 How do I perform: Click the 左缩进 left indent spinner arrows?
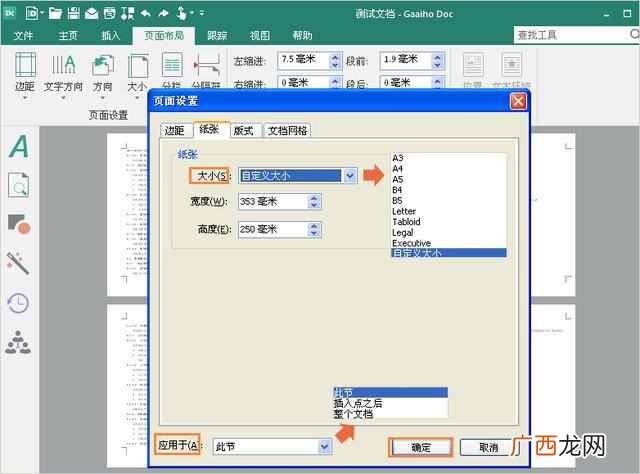[335, 61]
